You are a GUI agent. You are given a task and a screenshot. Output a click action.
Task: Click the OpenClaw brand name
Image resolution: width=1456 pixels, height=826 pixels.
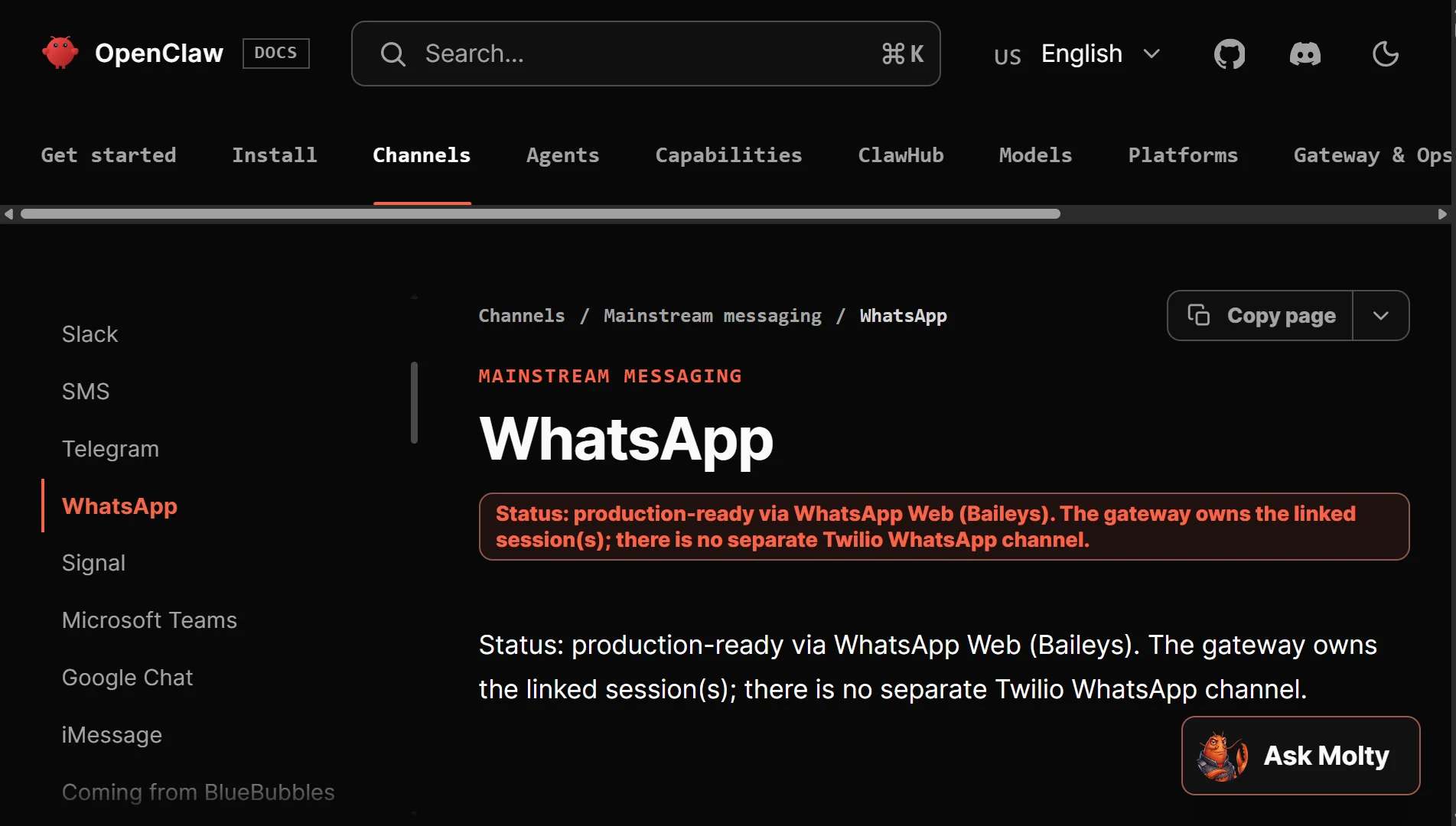tap(159, 53)
